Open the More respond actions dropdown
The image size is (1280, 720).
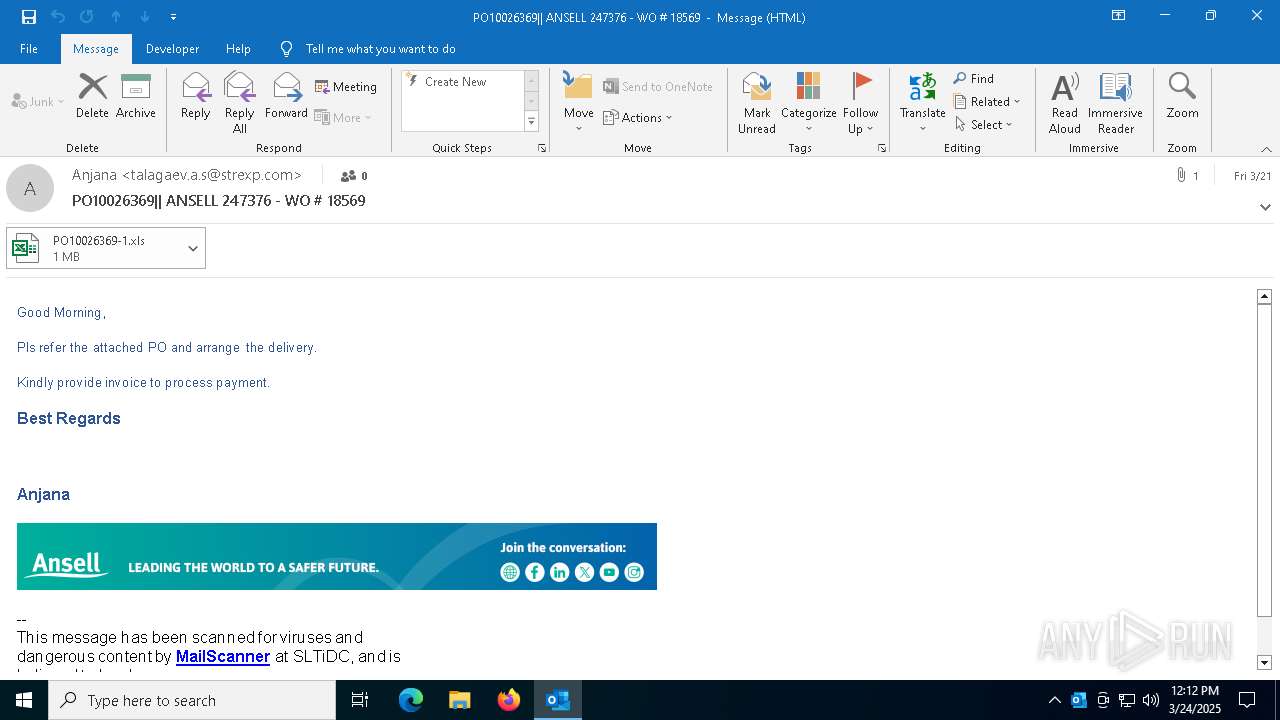[x=343, y=117]
